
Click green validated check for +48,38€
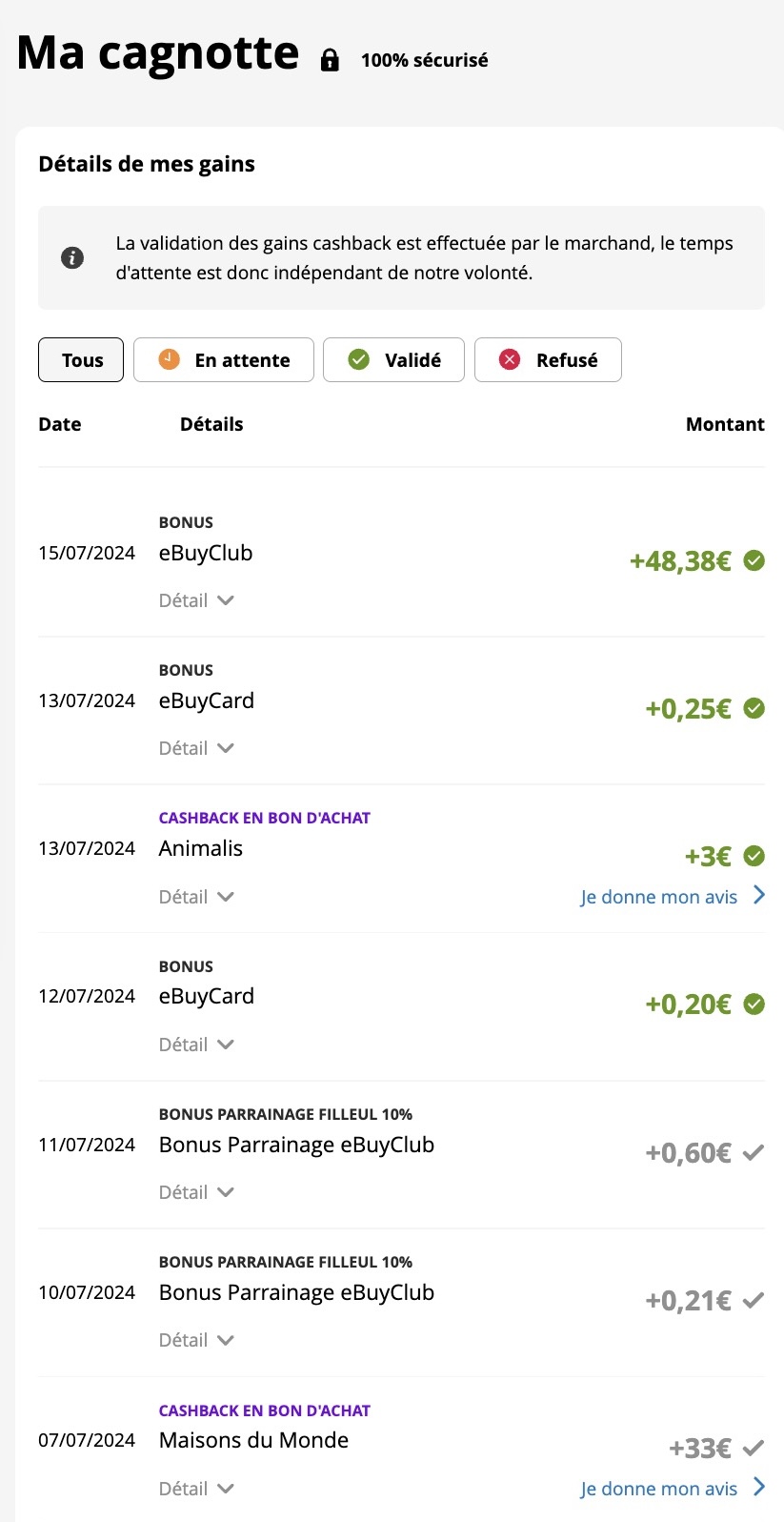(x=754, y=560)
